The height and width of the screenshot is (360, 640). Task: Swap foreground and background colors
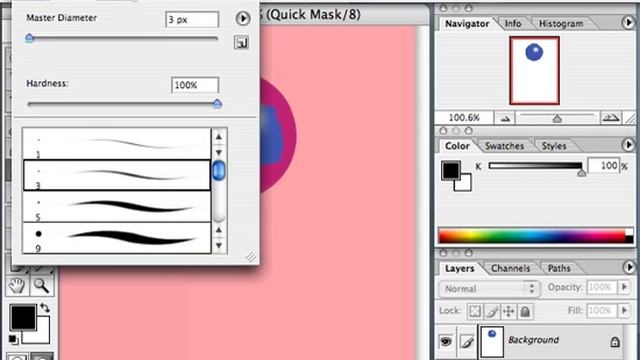(x=44, y=308)
